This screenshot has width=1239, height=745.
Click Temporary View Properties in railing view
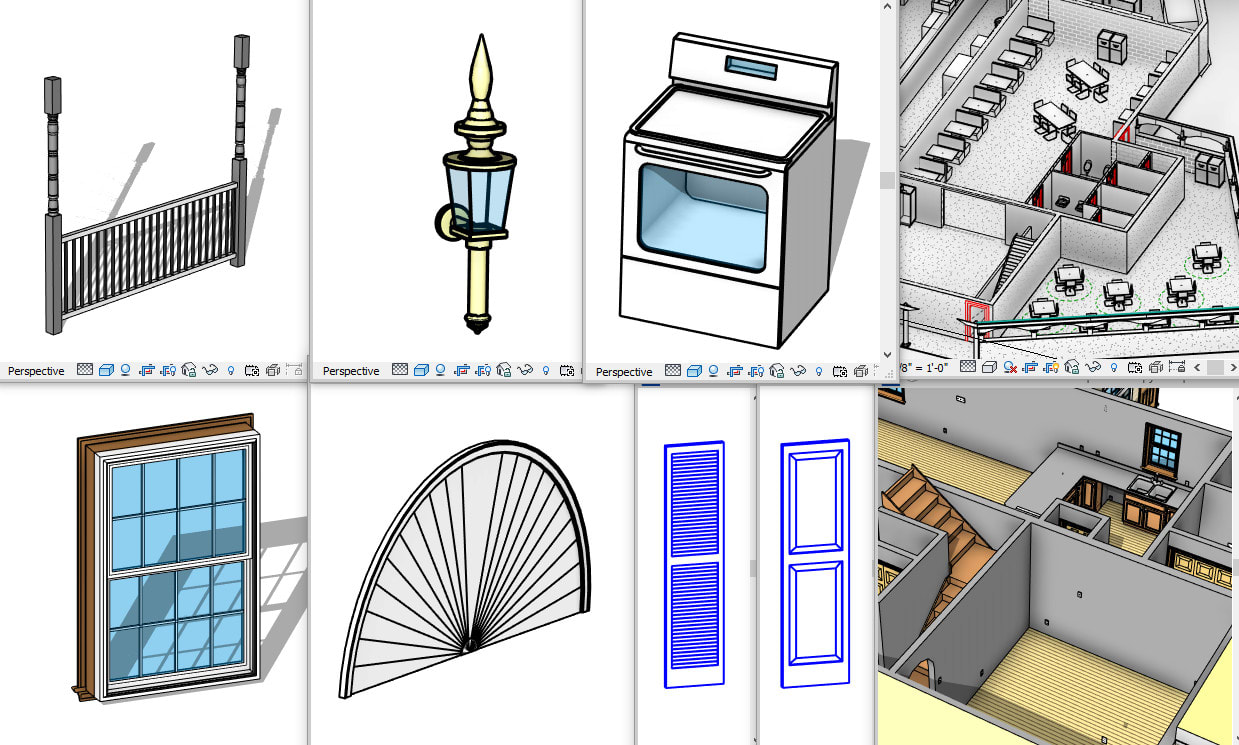tap(252, 371)
